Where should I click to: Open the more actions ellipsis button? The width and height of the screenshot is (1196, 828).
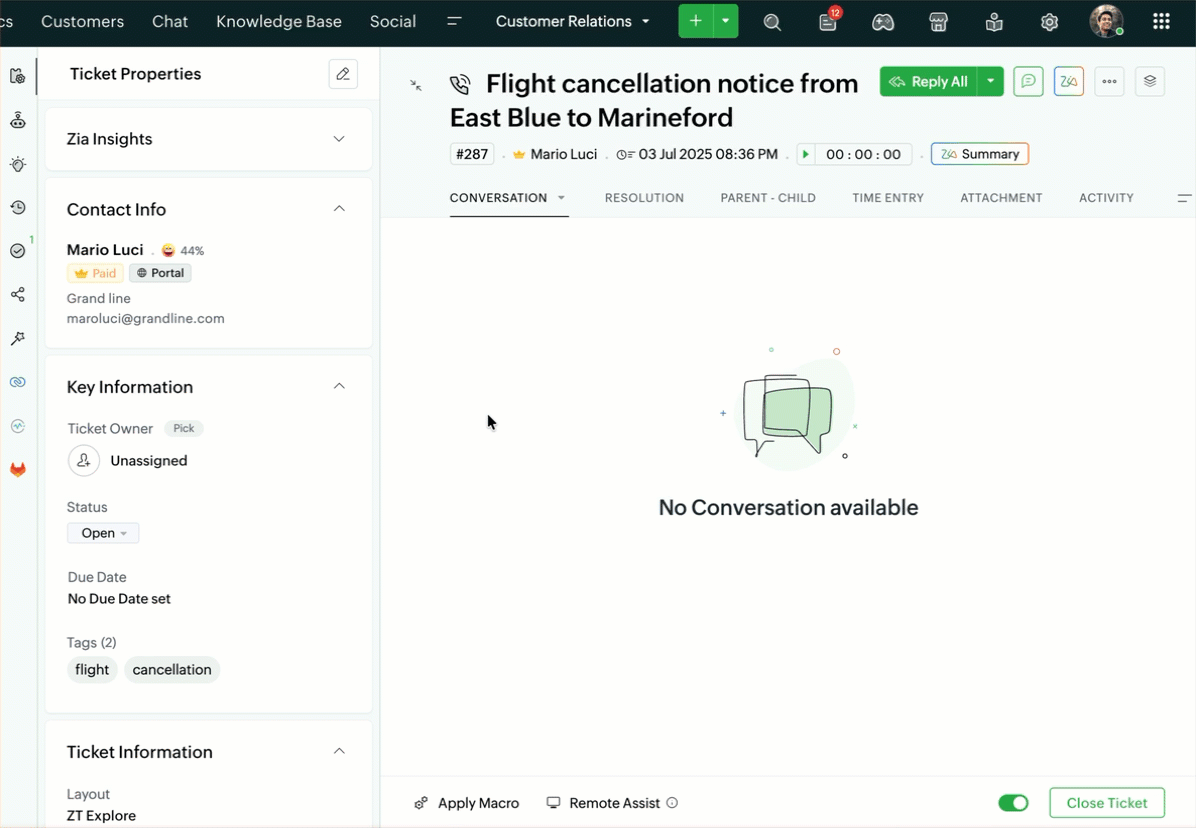pyautogui.click(x=1109, y=82)
